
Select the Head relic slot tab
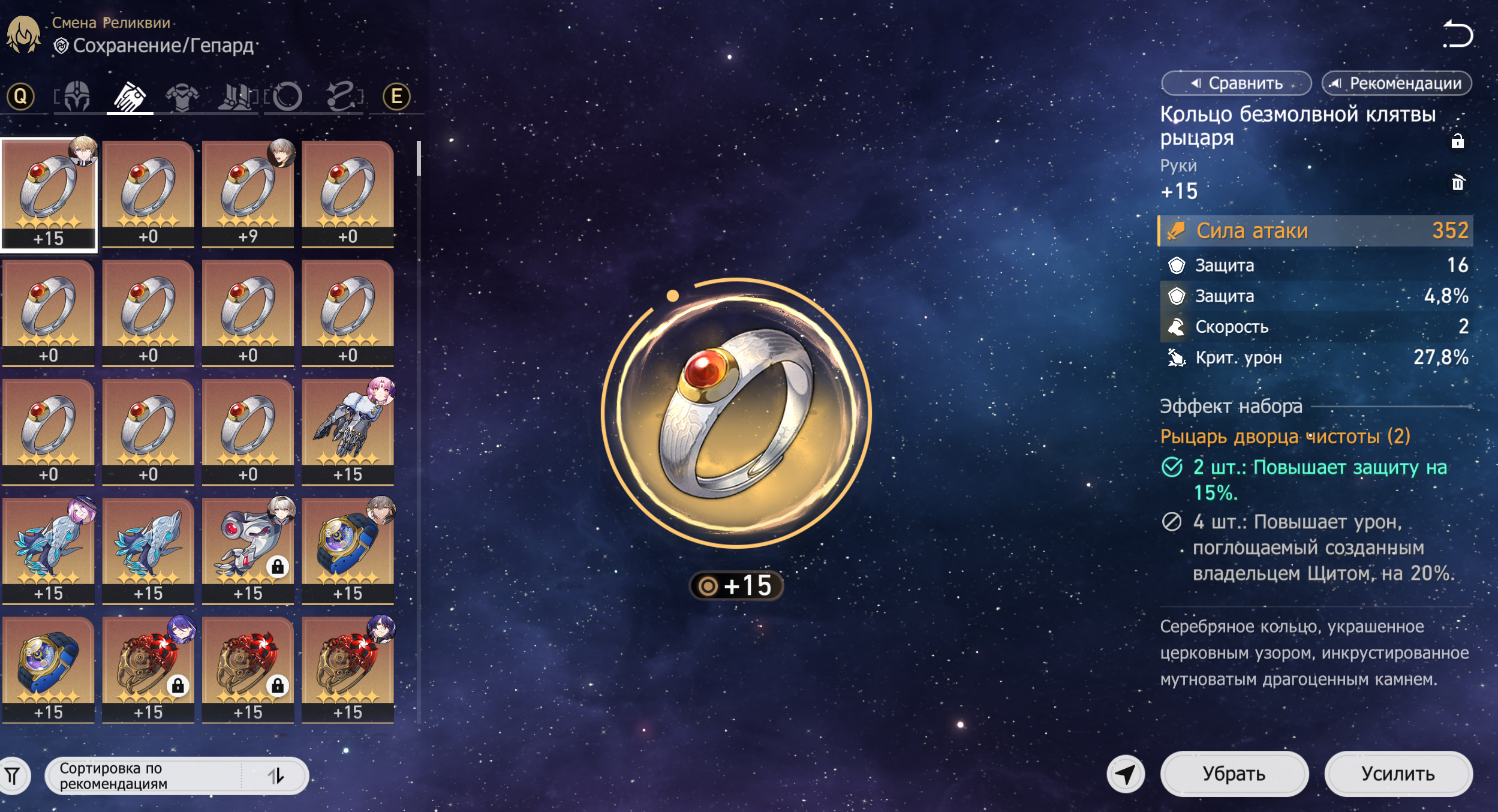[77, 97]
